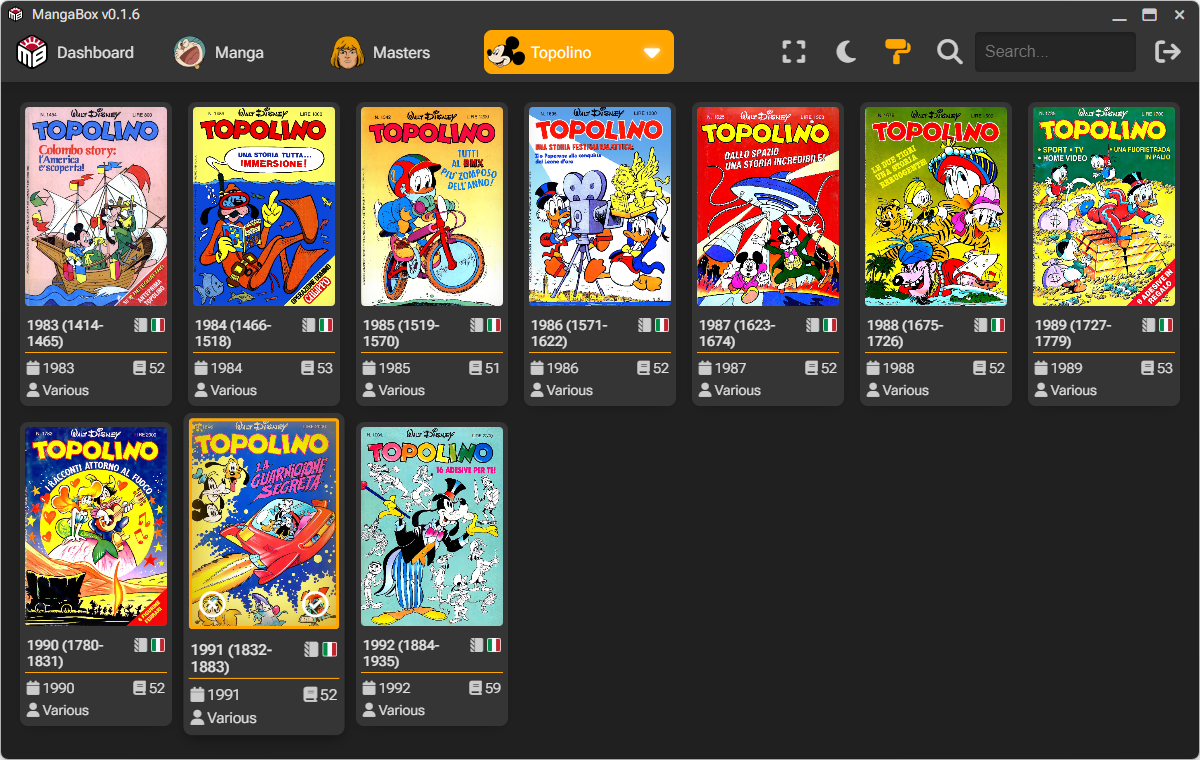Open the 1985 BMX cover thumbnail
The width and height of the screenshot is (1200, 760).
(432, 207)
